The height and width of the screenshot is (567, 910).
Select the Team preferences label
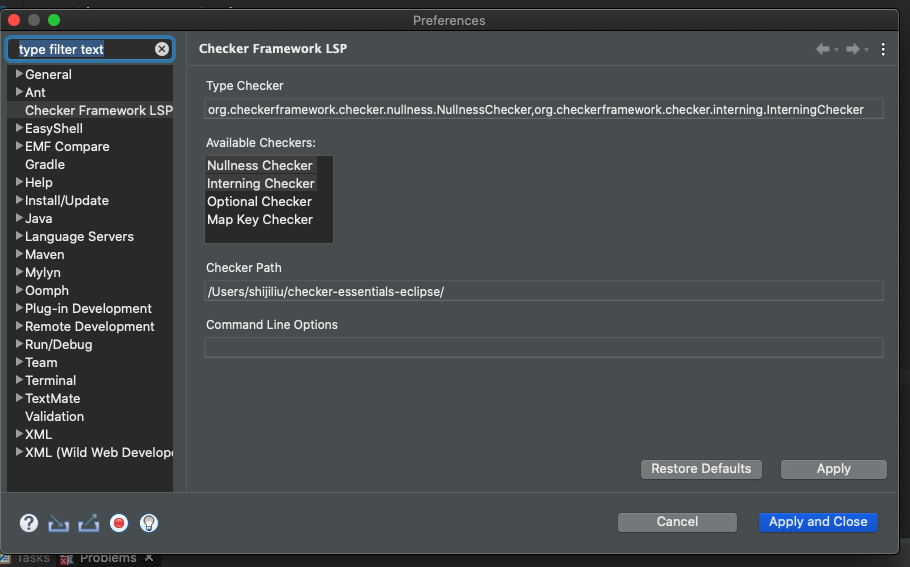[x=41, y=362]
